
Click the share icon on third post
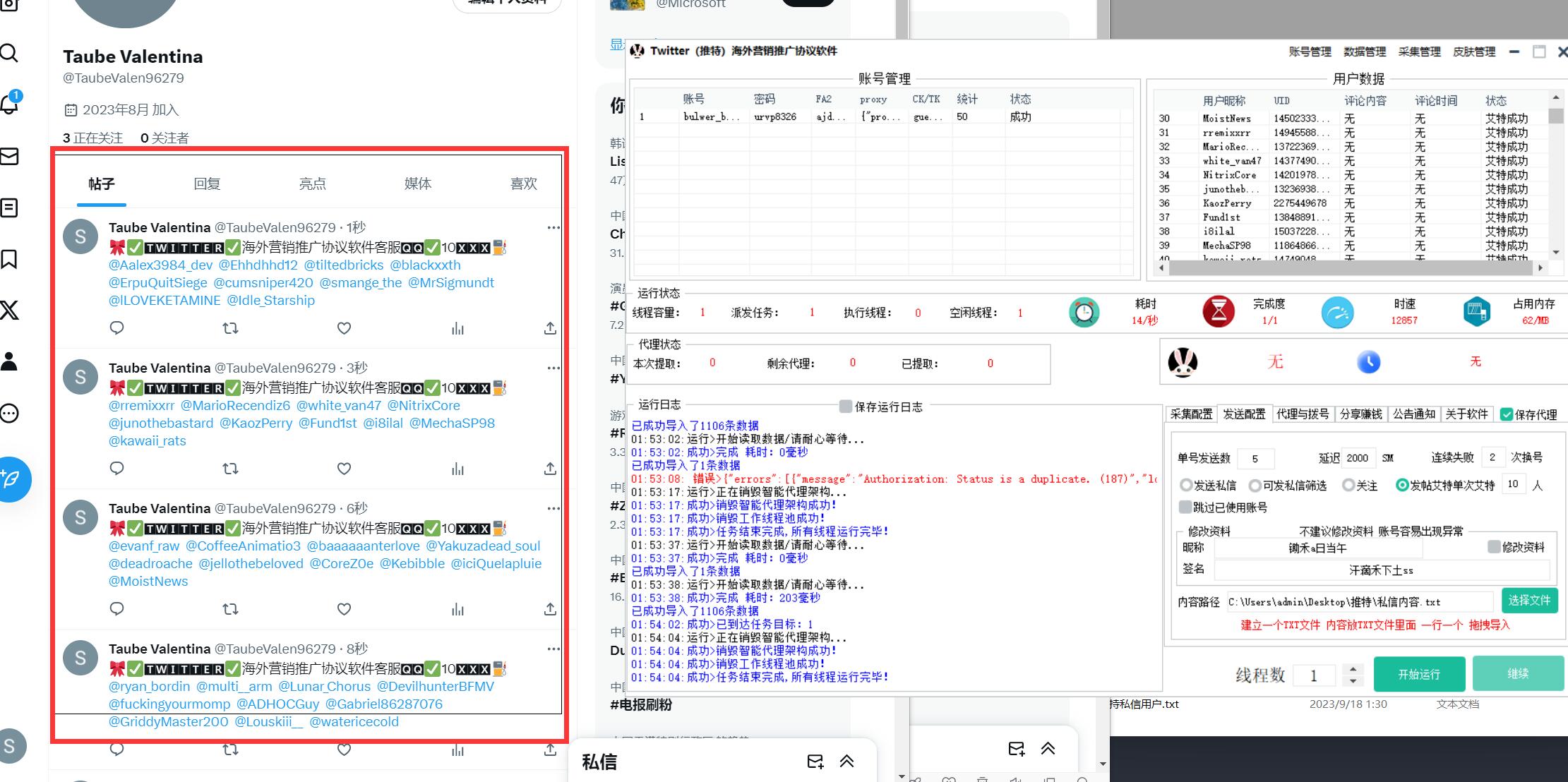point(550,609)
